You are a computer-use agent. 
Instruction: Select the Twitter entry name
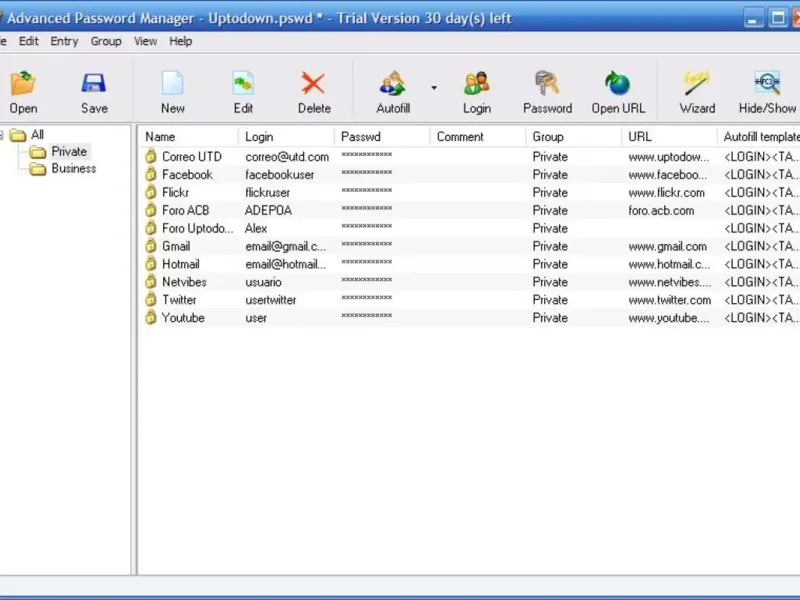pyautogui.click(x=179, y=299)
